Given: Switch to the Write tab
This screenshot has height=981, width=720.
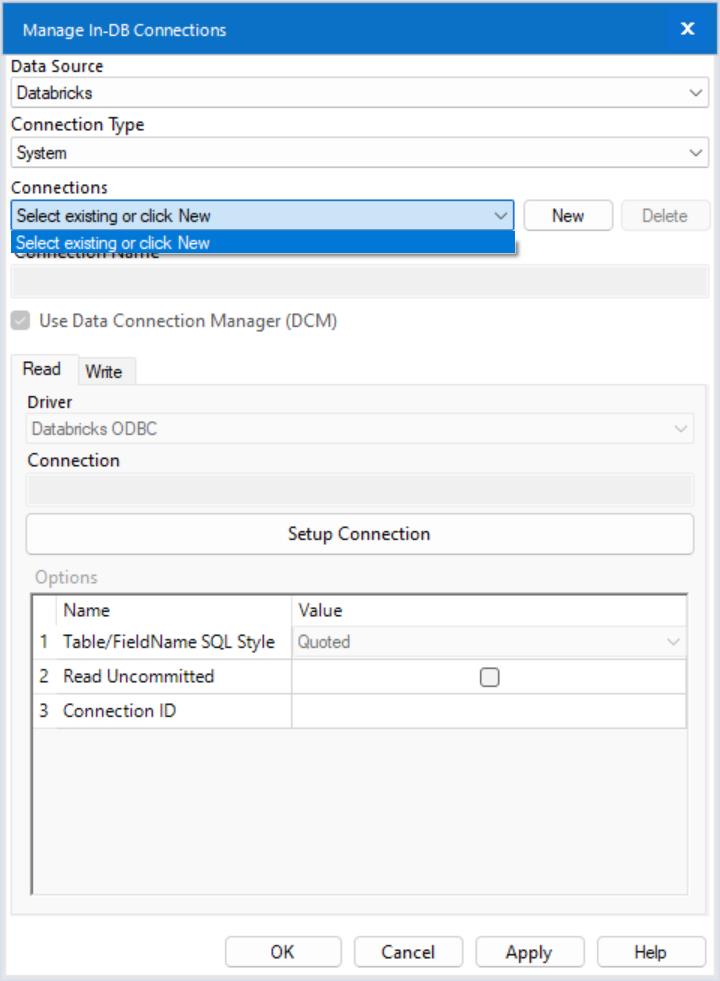Looking at the screenshot, I should coord(103,370).
